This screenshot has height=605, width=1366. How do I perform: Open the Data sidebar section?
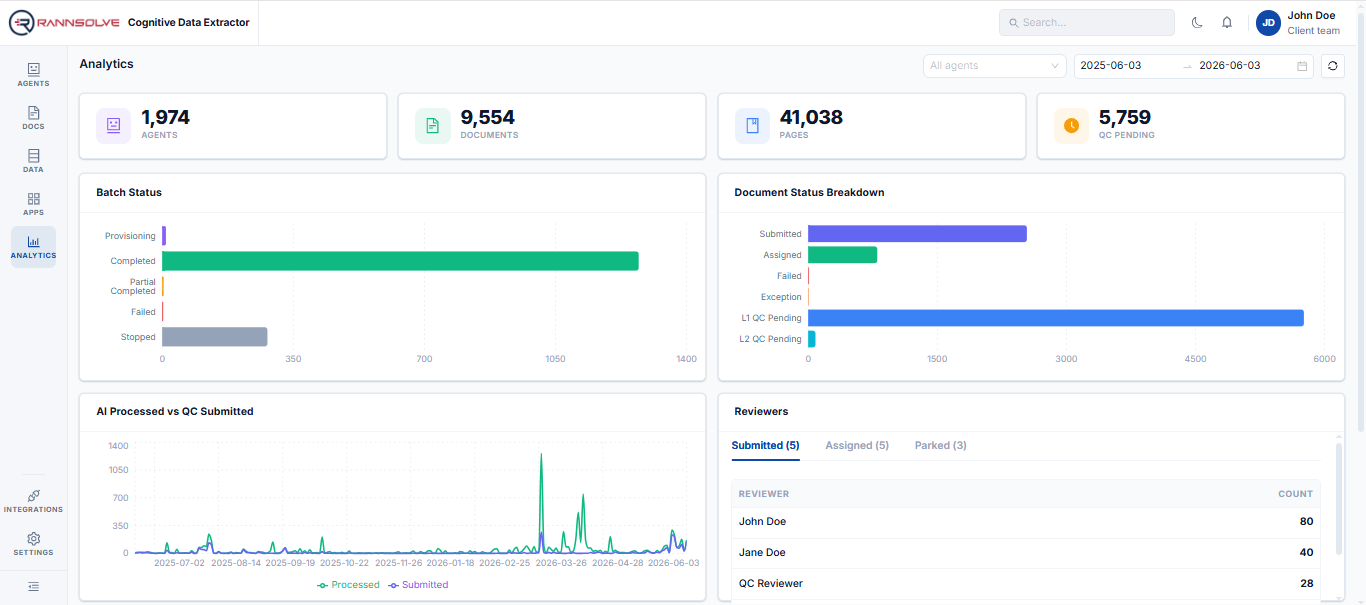tap(33, 161)
